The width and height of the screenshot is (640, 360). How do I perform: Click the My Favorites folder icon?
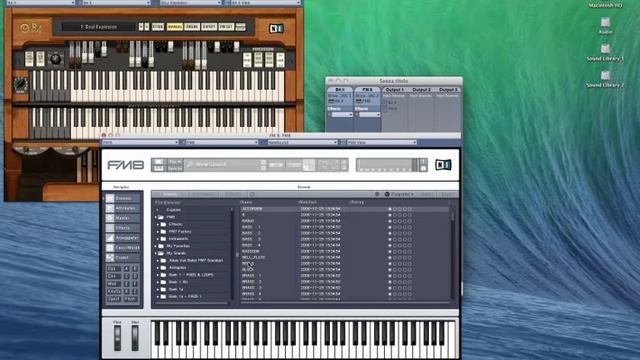point(161,246)
